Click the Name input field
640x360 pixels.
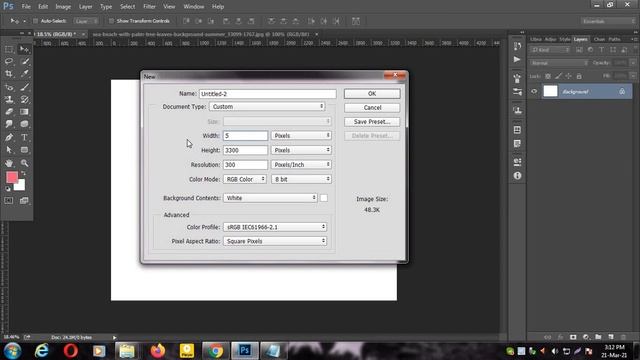268,94
